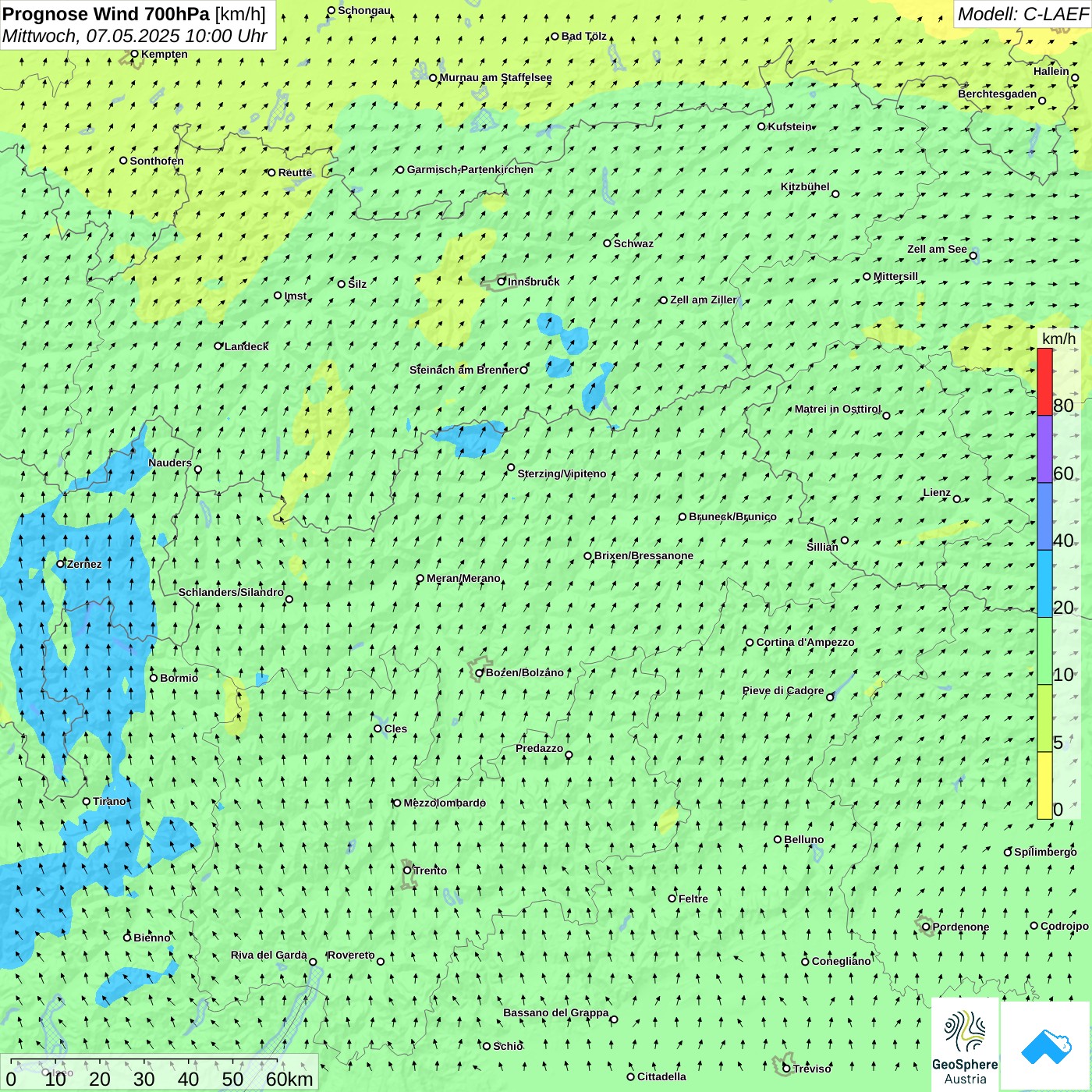This screenshot has height=1092, width=1092.
Task: Click the Schio label
Action: pyautogui.click(x=508, y=1046)
